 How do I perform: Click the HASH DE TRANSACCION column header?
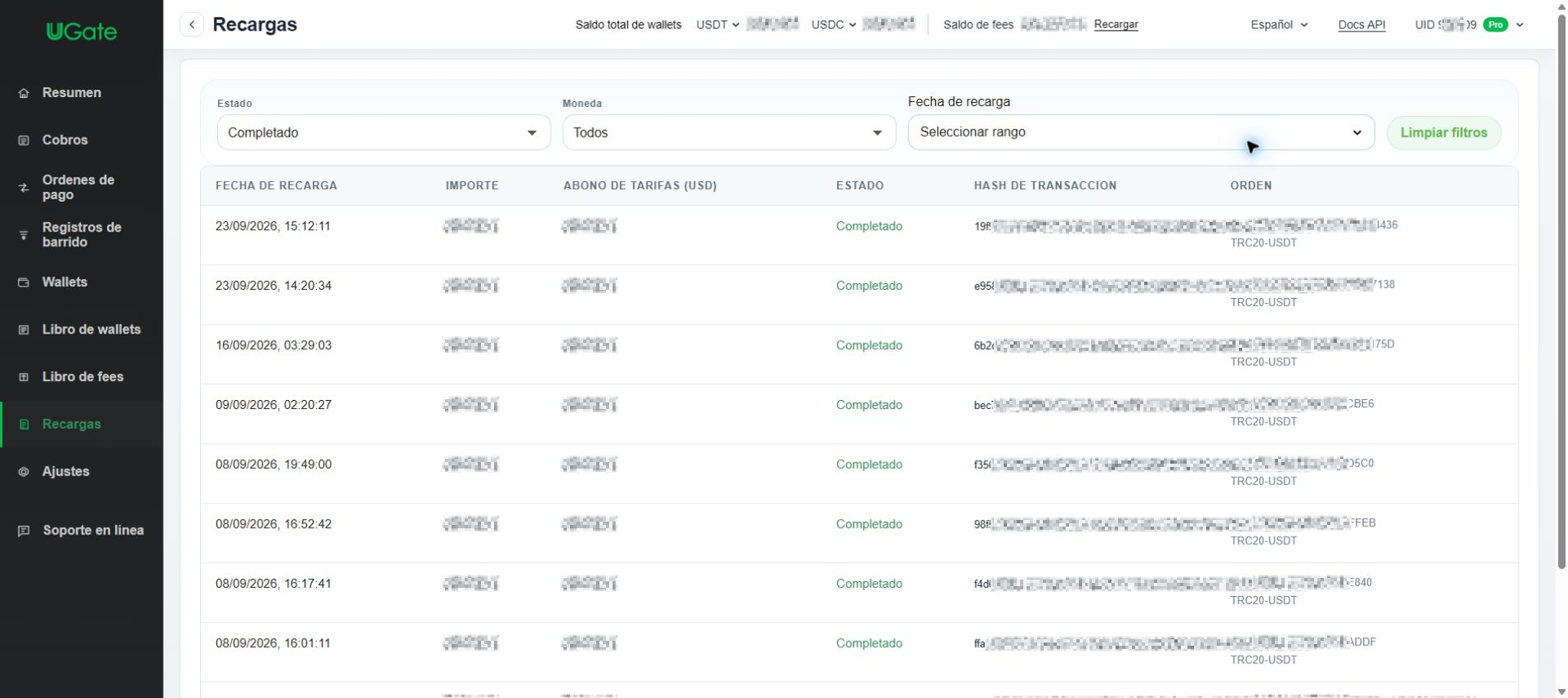1045,186
